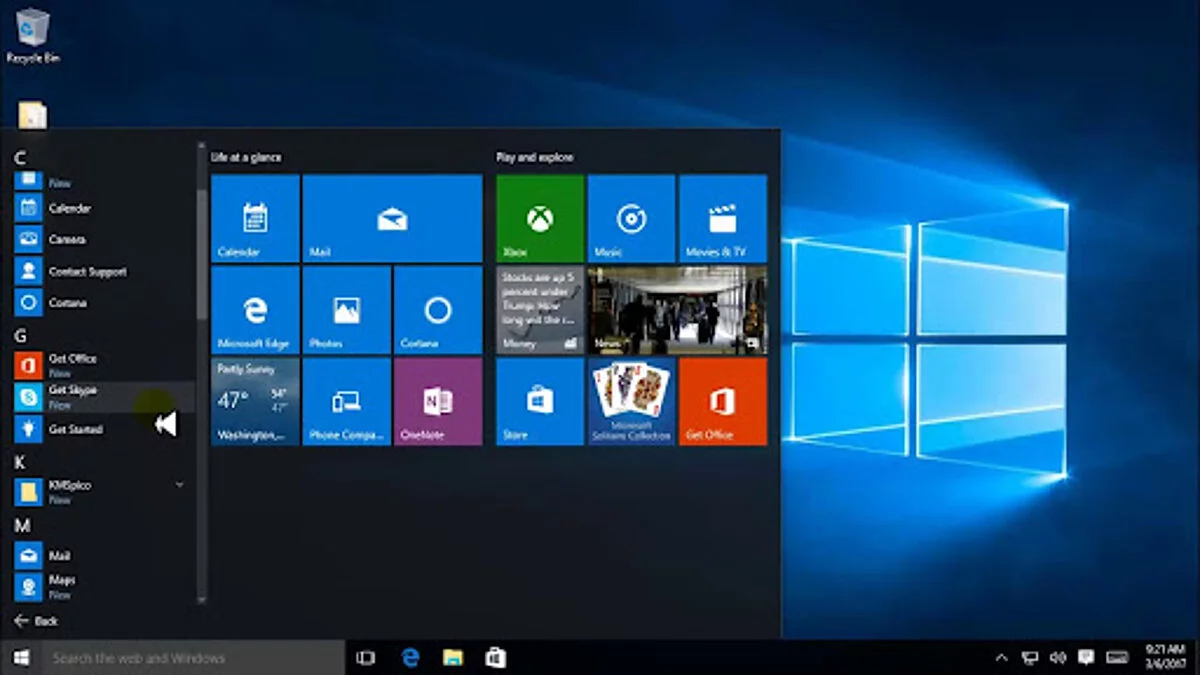The height and width of the screenshot is (675, 1200).
Task: Open the OneNote tile
Action: [x=438, y=401]
